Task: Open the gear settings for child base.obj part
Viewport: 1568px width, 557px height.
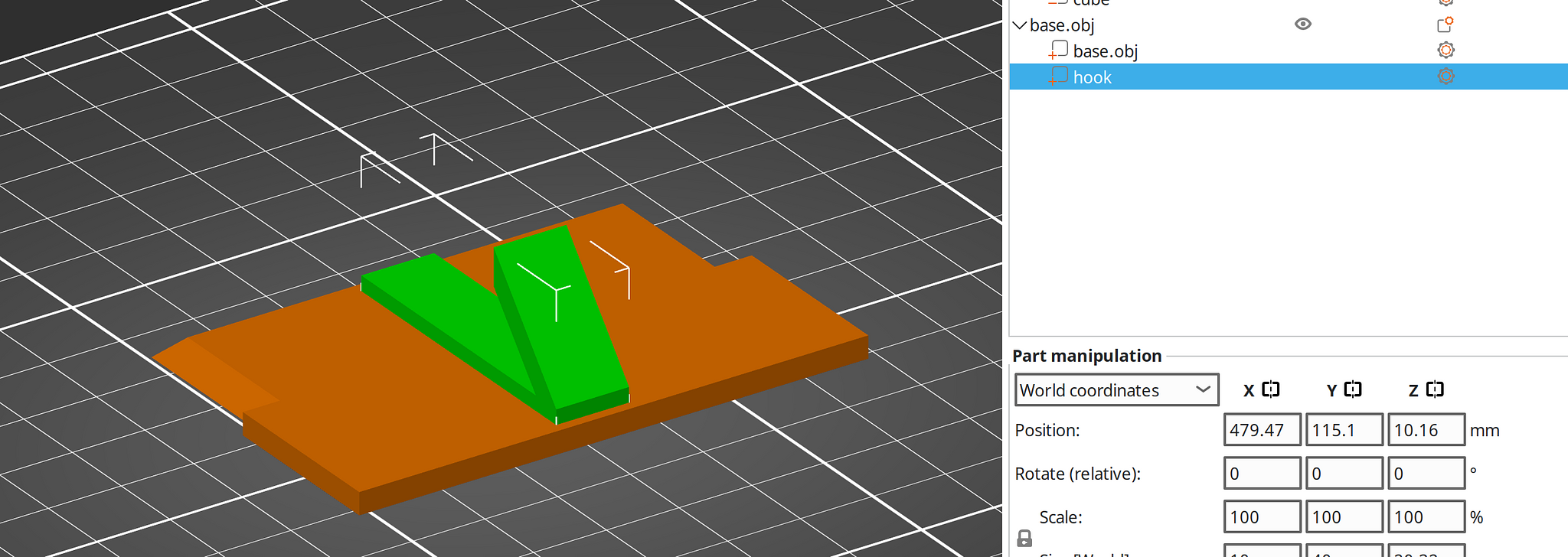Action: [1445, 50]
